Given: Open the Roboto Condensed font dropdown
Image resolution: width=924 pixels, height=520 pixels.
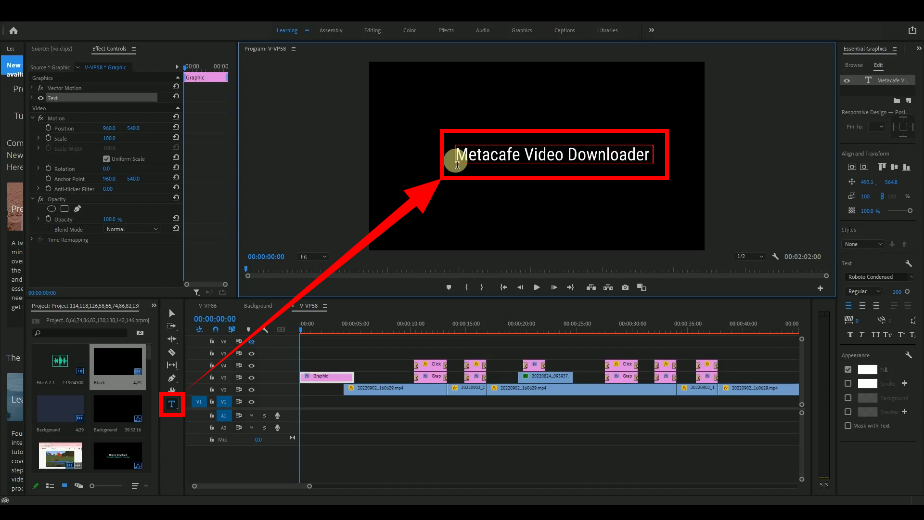Looking at the screenshot, I should tap(877, 277).
